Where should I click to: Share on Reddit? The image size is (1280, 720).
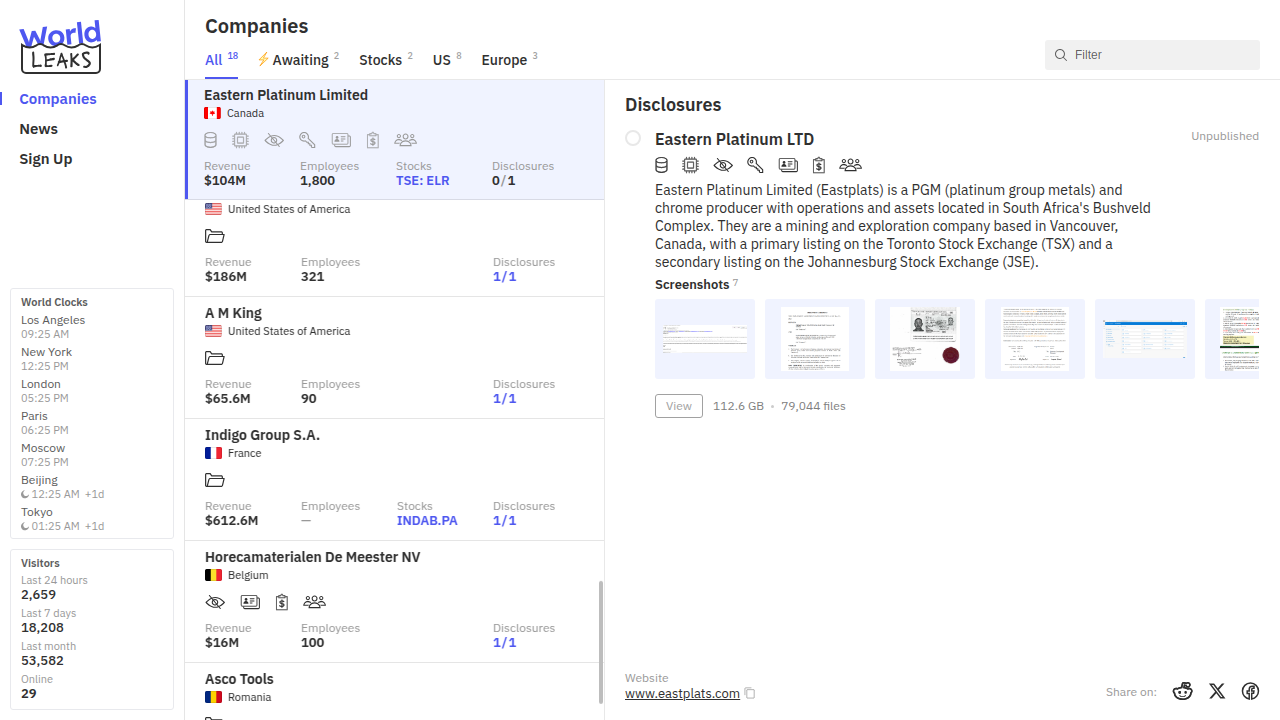(x=1183, y=691)
